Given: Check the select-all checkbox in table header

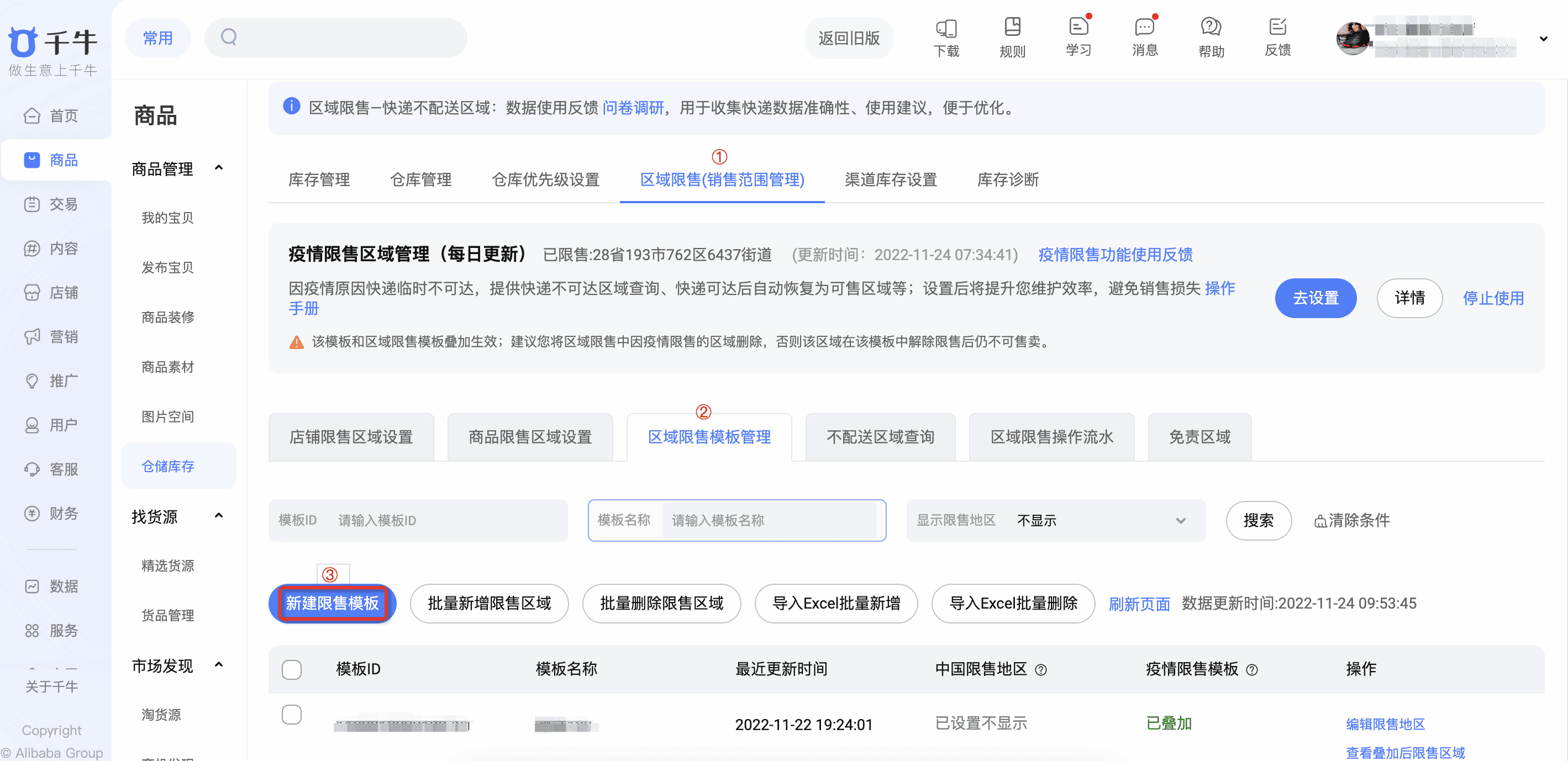Looking at the screenshot, I should [292, 669].
